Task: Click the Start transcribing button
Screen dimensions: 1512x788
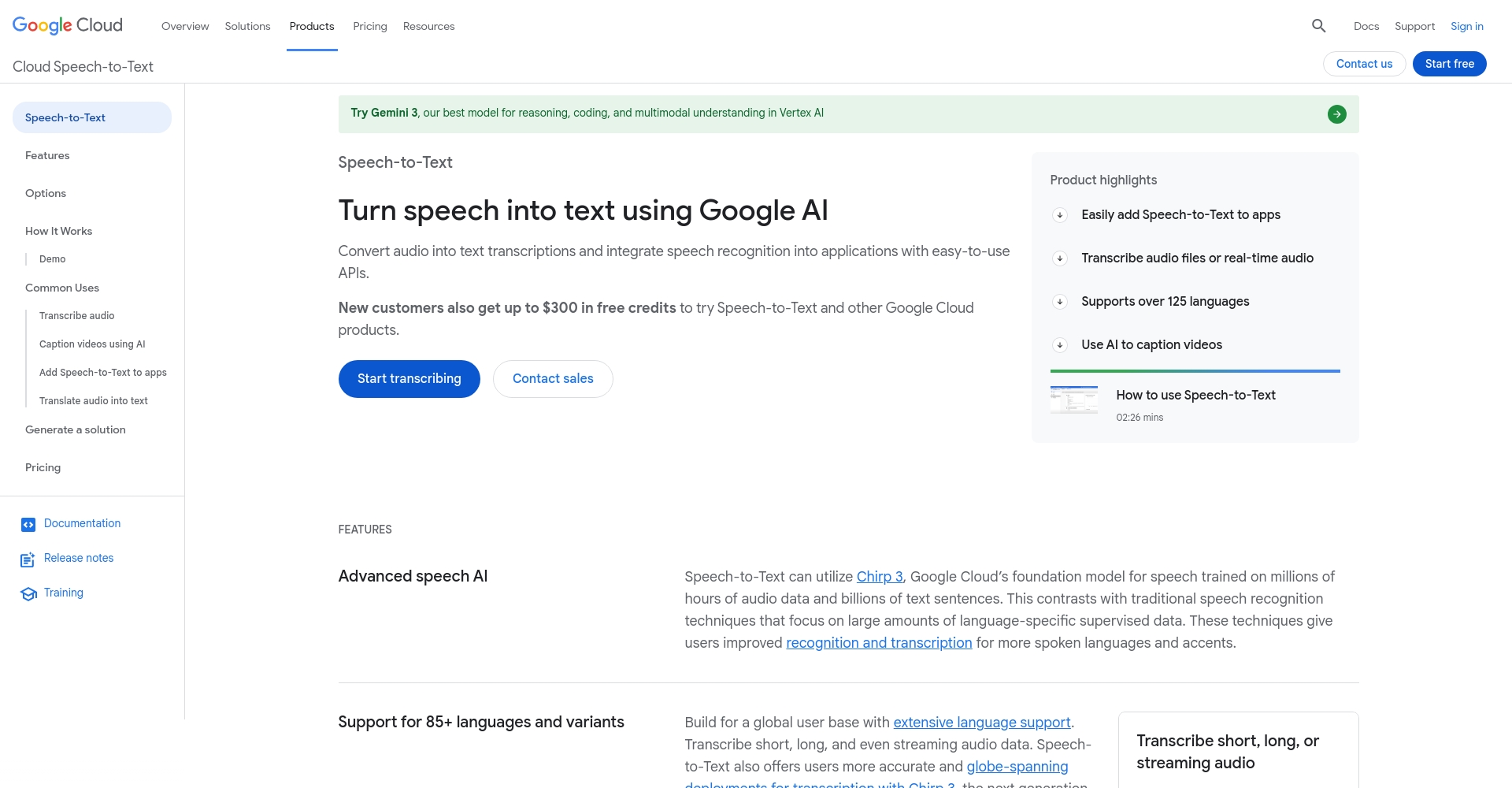Action: [x=409, y=378]
